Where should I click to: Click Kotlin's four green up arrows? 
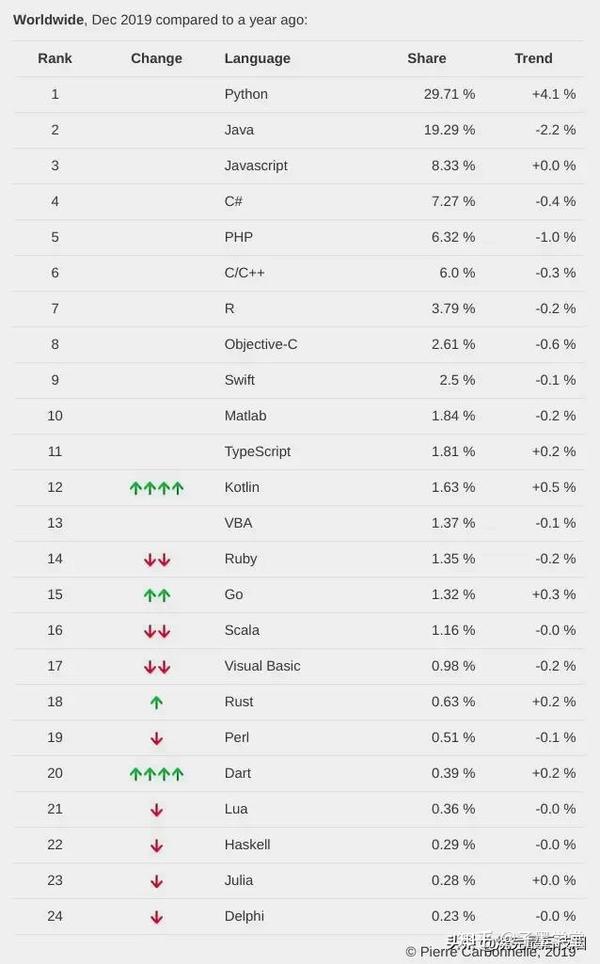[x=157, y=488]
